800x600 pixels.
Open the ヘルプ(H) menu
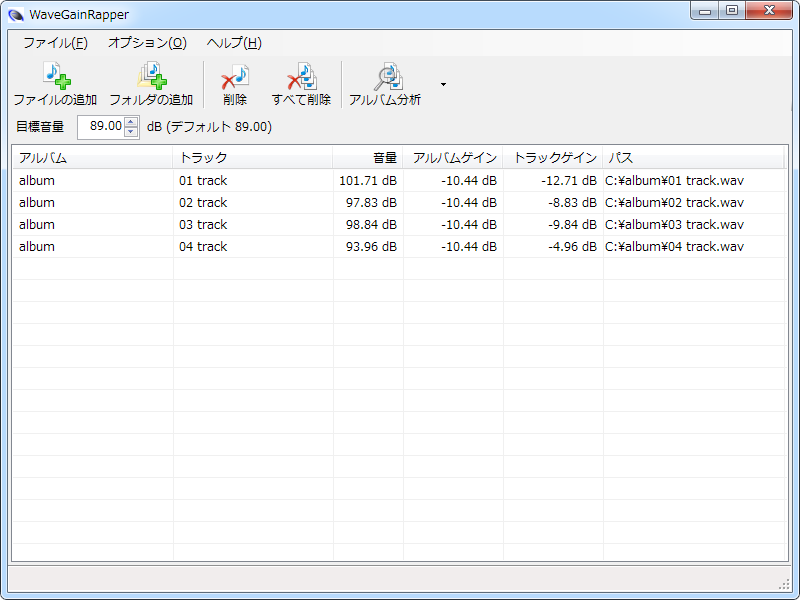point(234,43)
